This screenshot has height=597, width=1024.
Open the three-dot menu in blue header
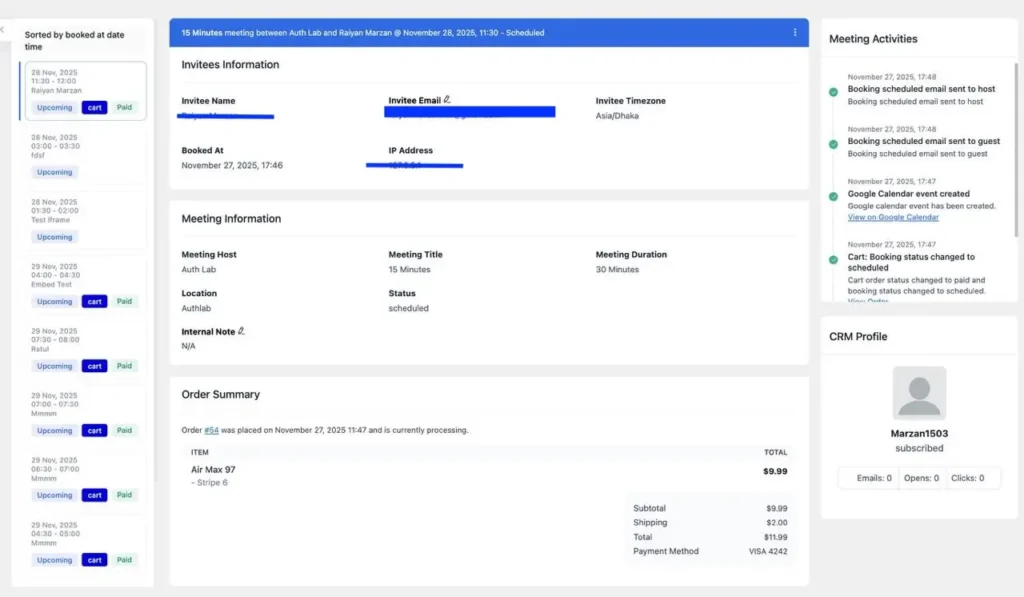[x=795, y=33]
